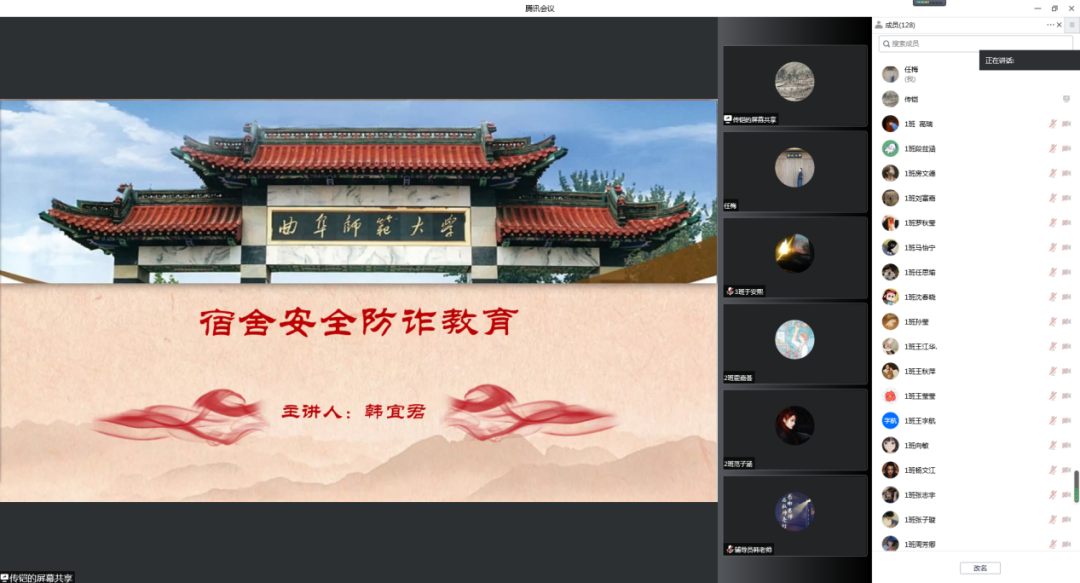Click the camera-off icon for 1班马怡宁
This screenshot has width=1080, height=583.
pyautogui.click(x=1066, y=247)
